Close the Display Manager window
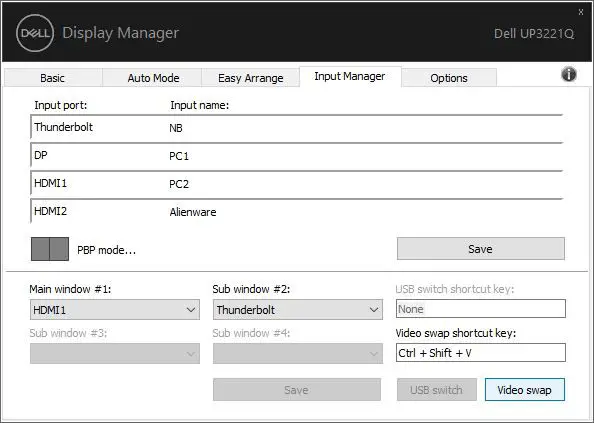 click(581, 12)
